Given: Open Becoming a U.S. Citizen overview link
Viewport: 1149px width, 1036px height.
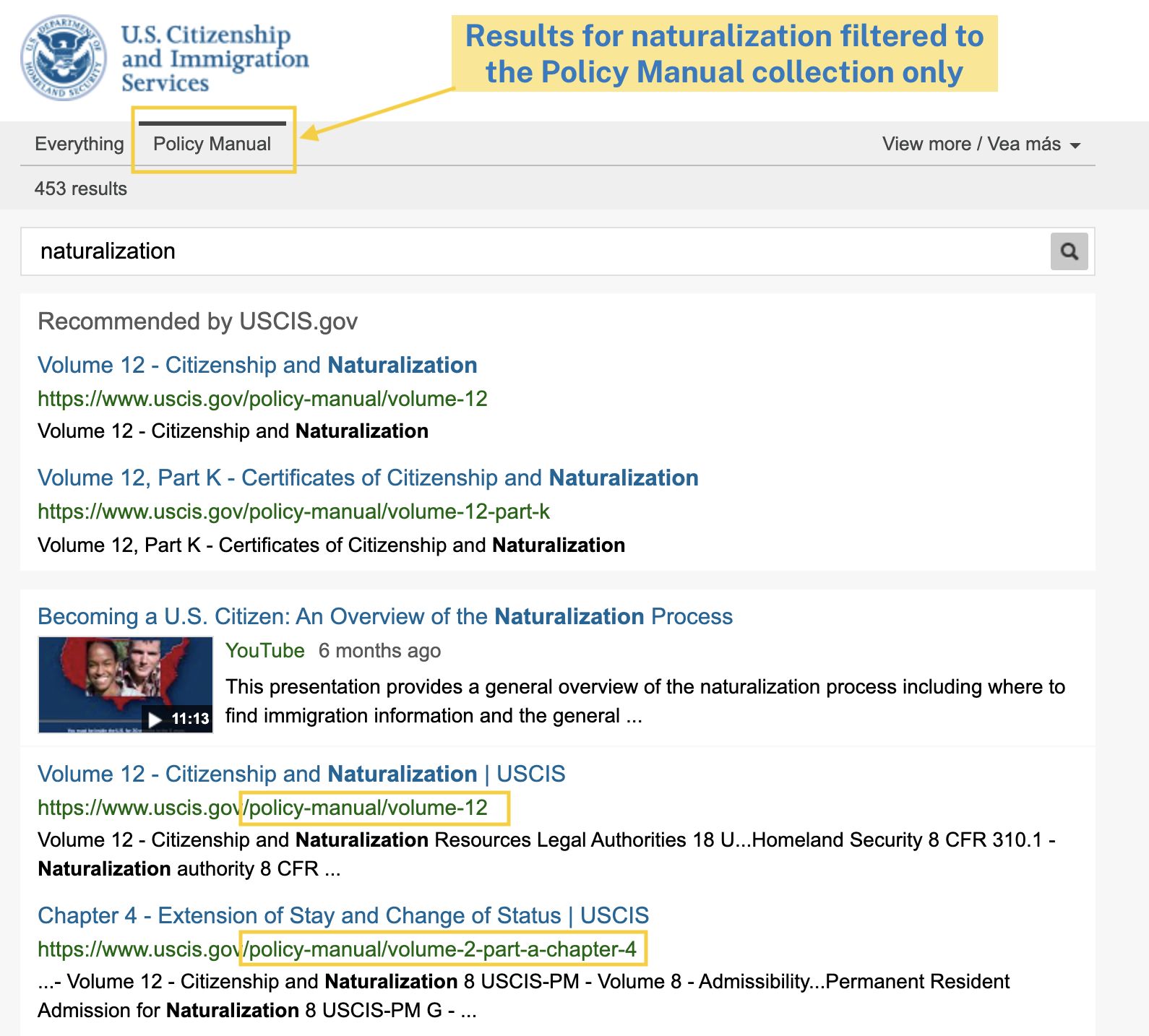Looking at the screenshot, I should pos(385,616).
